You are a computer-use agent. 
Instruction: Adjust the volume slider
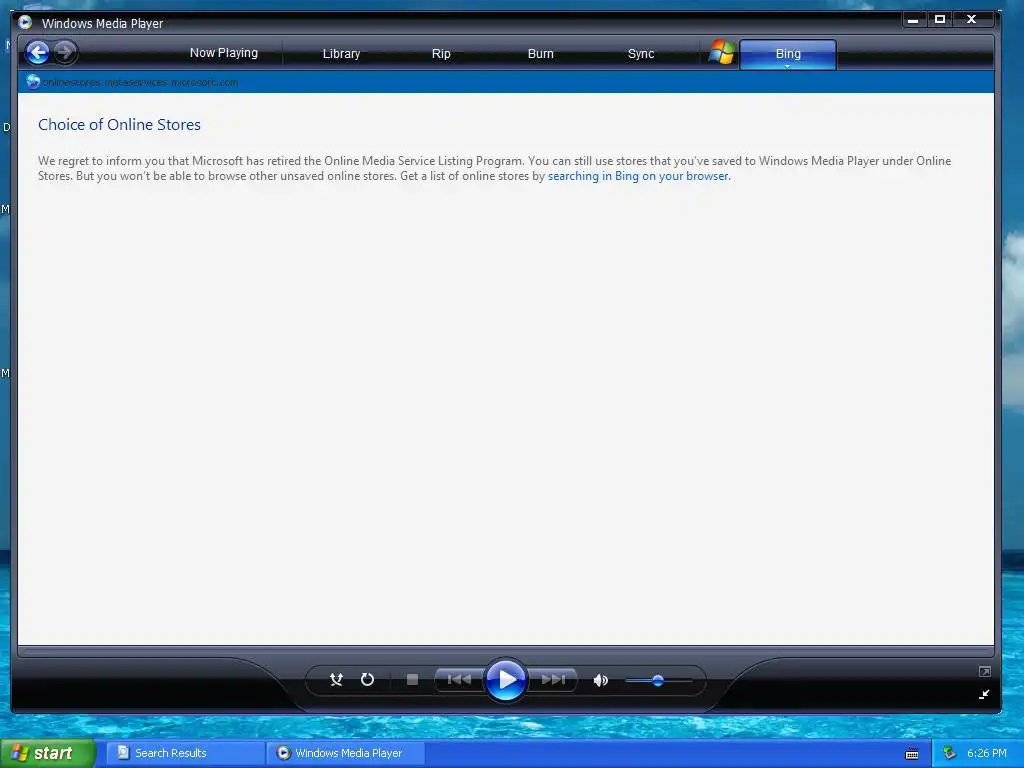658,680
